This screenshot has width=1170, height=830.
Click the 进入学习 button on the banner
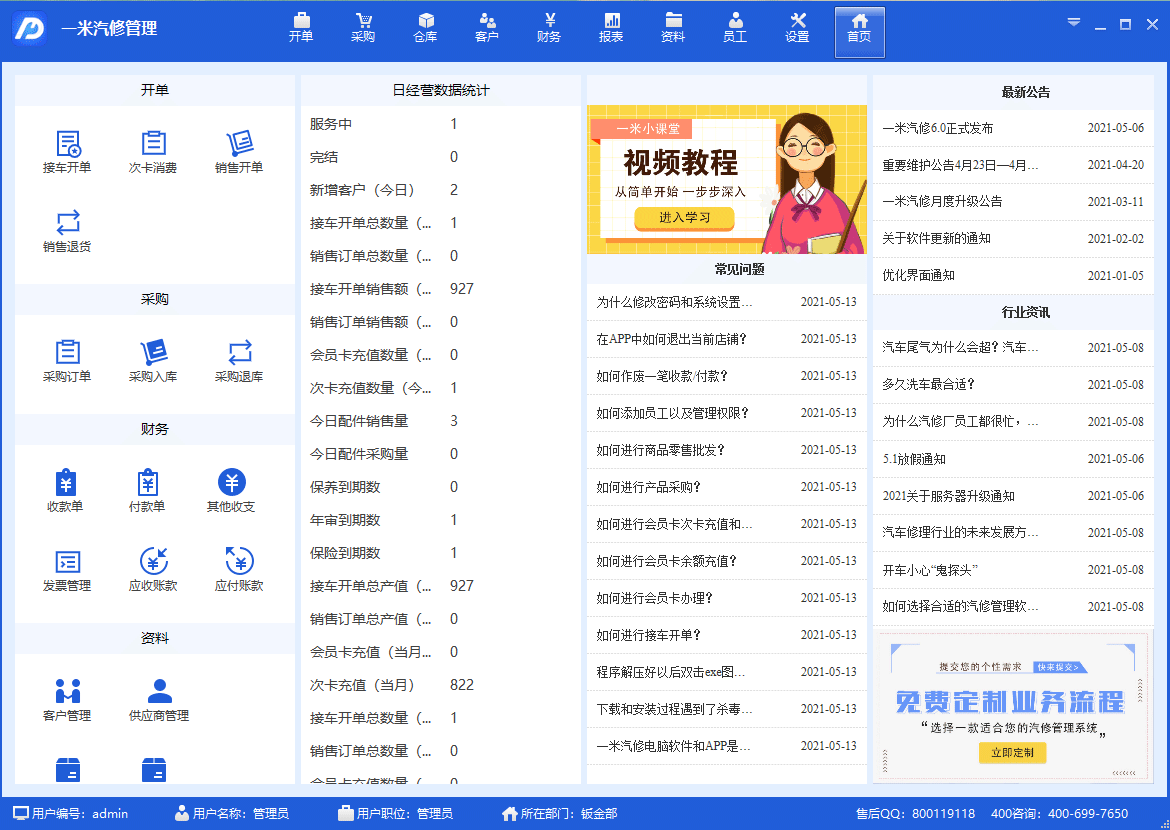coord(684,217)
